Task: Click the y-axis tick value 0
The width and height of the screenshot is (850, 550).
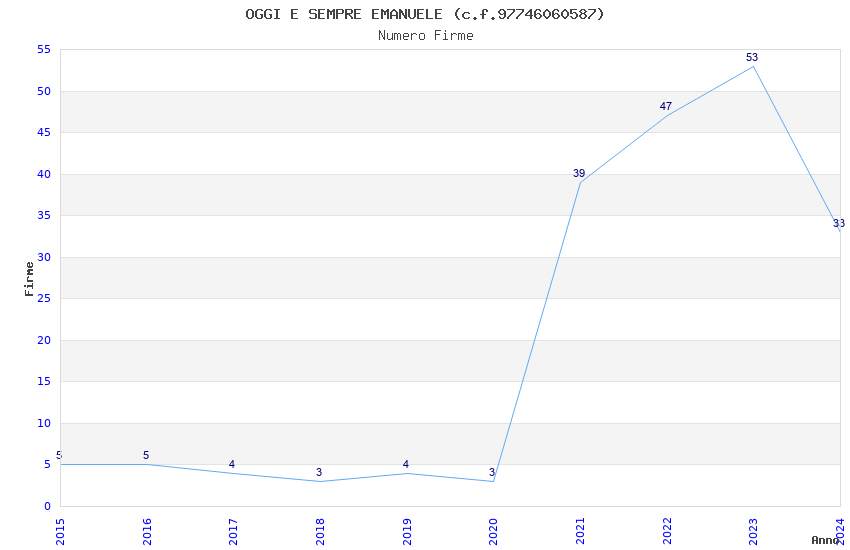Action: tap(48, 507)
